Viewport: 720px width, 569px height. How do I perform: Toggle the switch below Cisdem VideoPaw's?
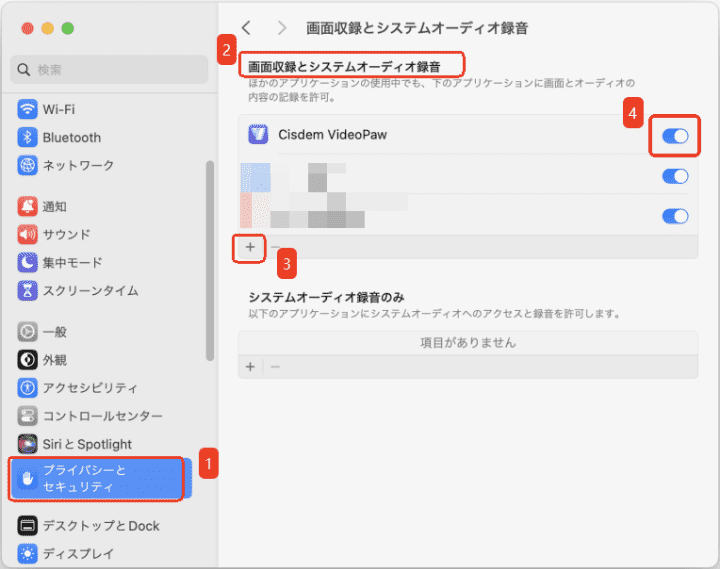click(x=675, y=176)
